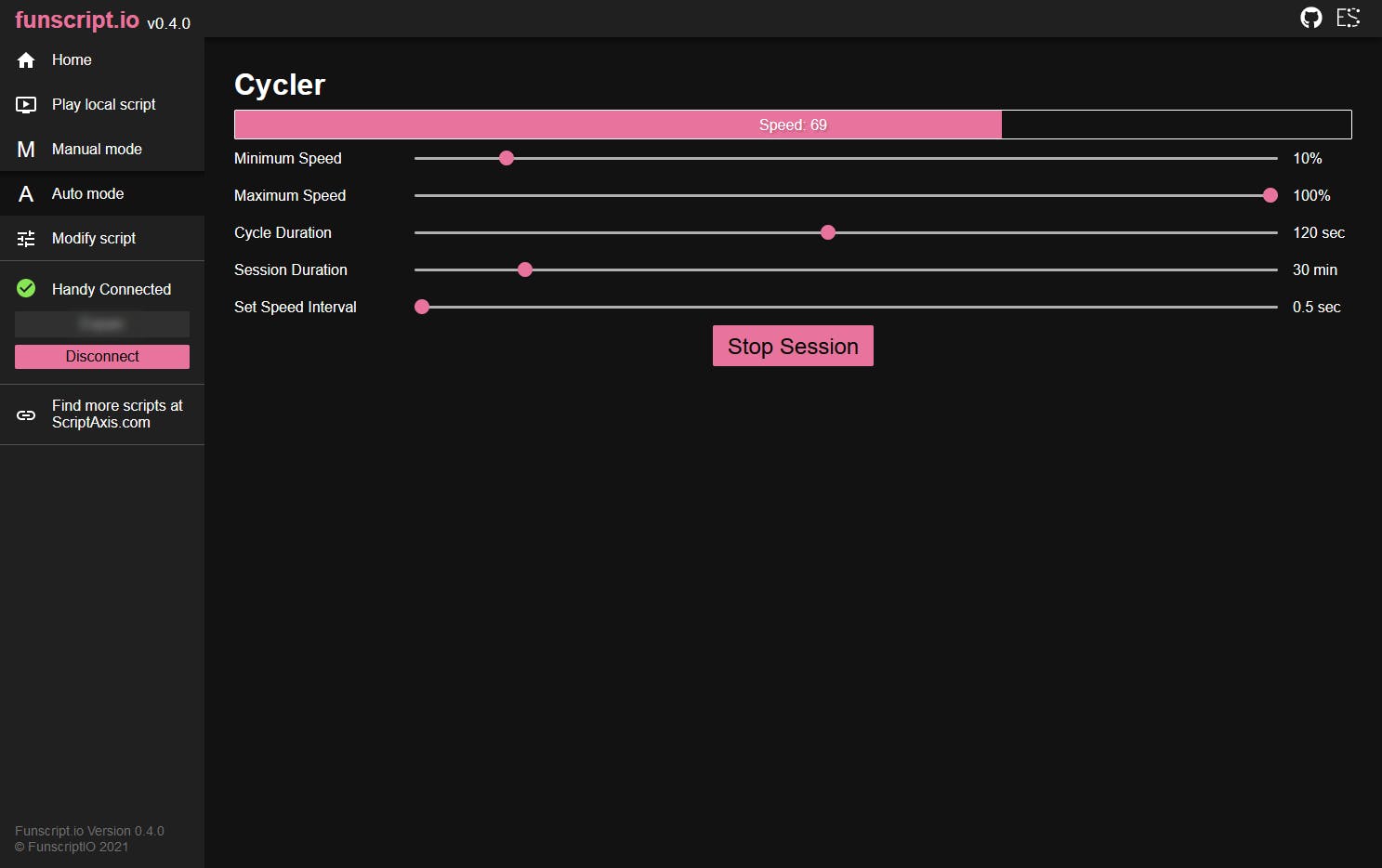Image resolution: width=1382 pixels, height=868 pixels.
Task: Switch to Manual mode
Action: (102, 149)
